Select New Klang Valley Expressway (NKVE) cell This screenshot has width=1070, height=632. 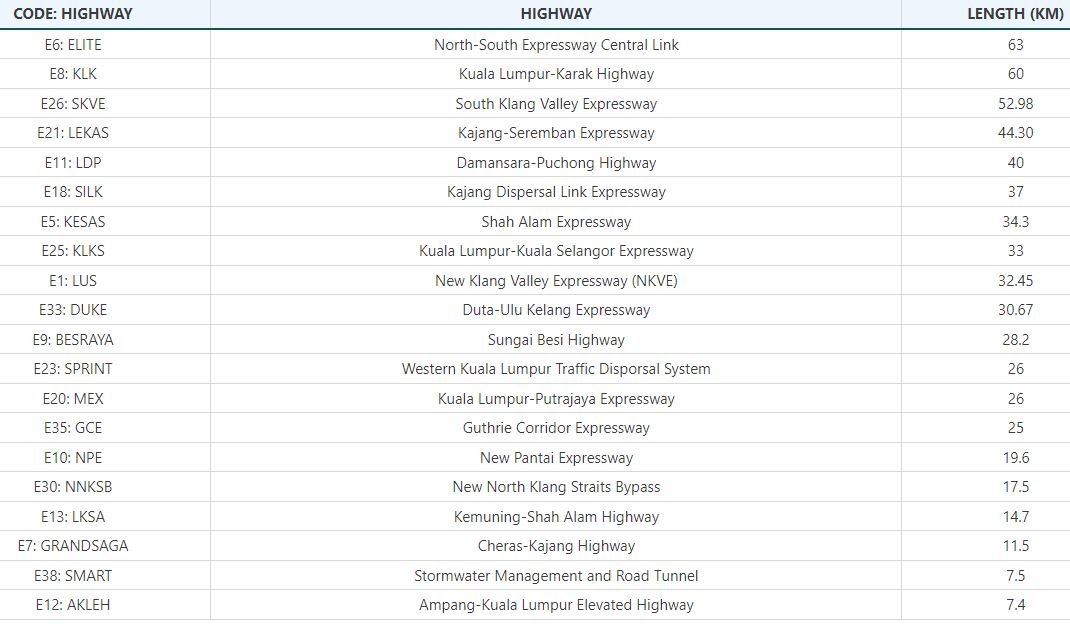coord(556,281)
